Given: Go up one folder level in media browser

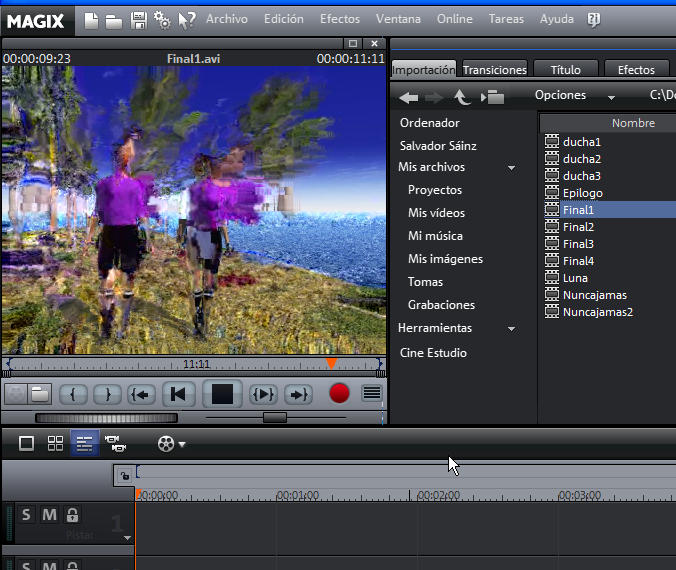Looking at the screenshot, I should tap(461, 97).
